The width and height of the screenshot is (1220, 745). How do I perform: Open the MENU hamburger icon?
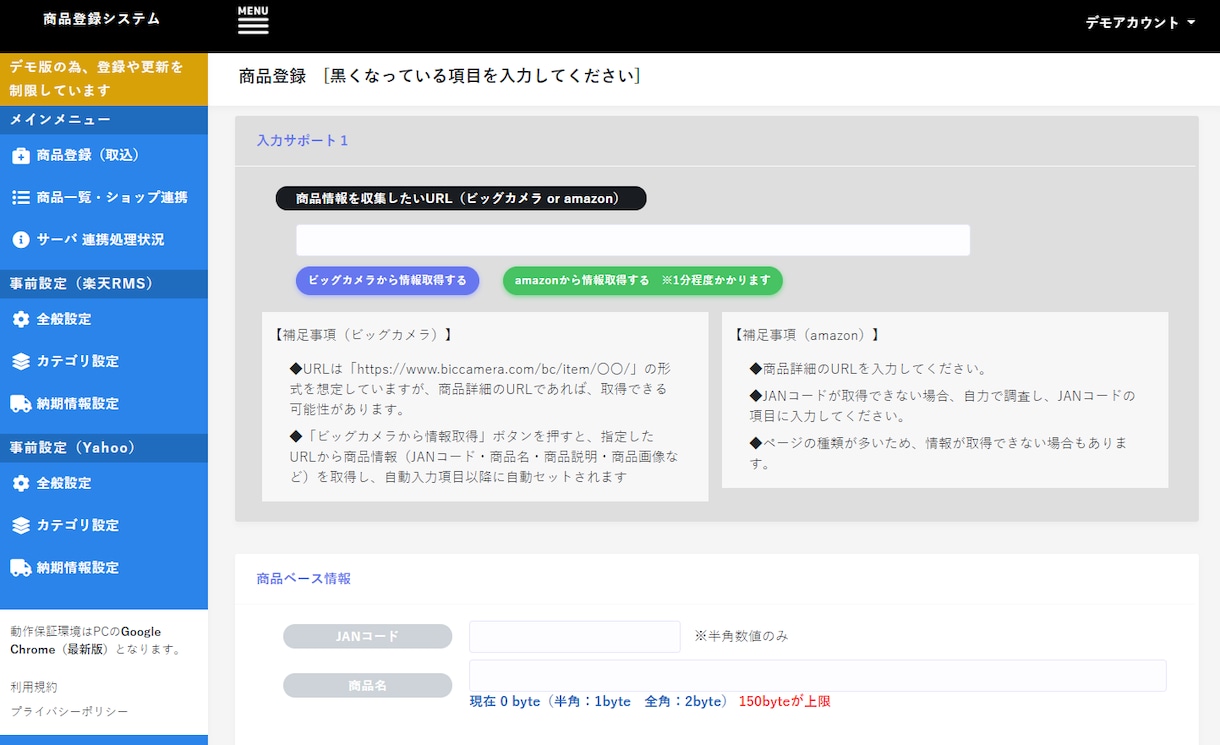tap(253, 20)
